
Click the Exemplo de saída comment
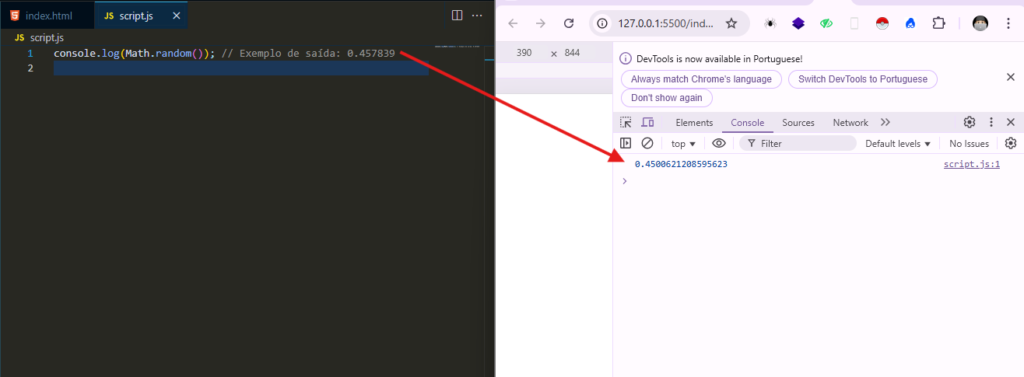(308, 54)
